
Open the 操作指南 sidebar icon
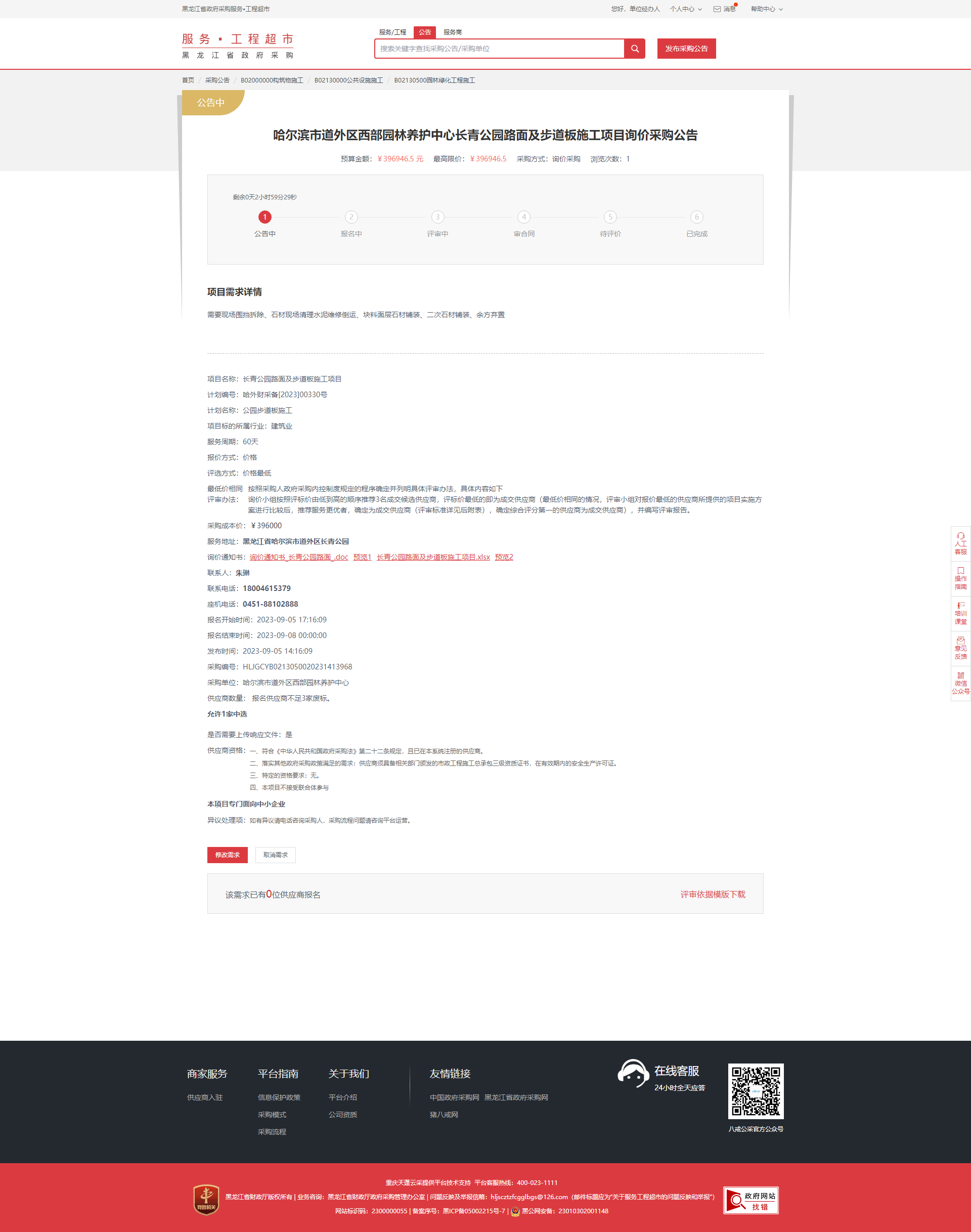[960, 578]
